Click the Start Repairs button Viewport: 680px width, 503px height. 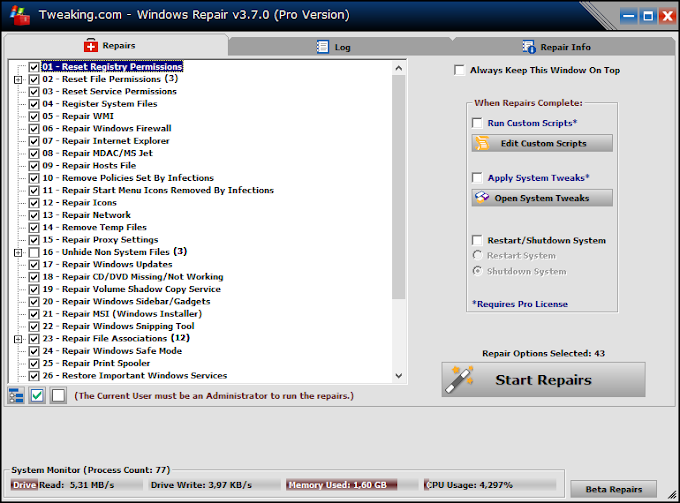click(x=543, y=379)
